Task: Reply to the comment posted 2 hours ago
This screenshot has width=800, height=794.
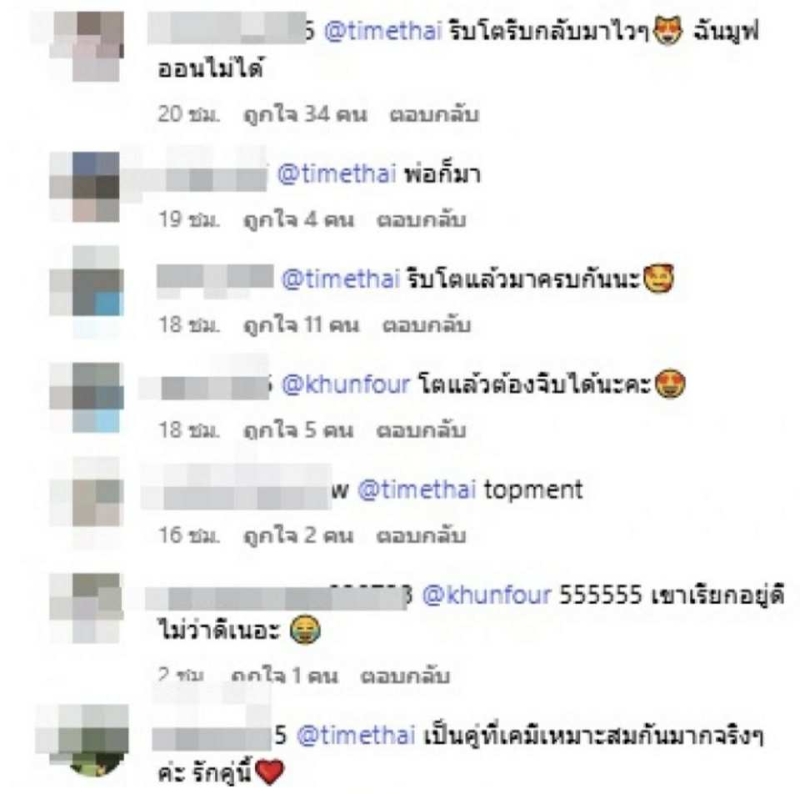Action: click(405, 676)
